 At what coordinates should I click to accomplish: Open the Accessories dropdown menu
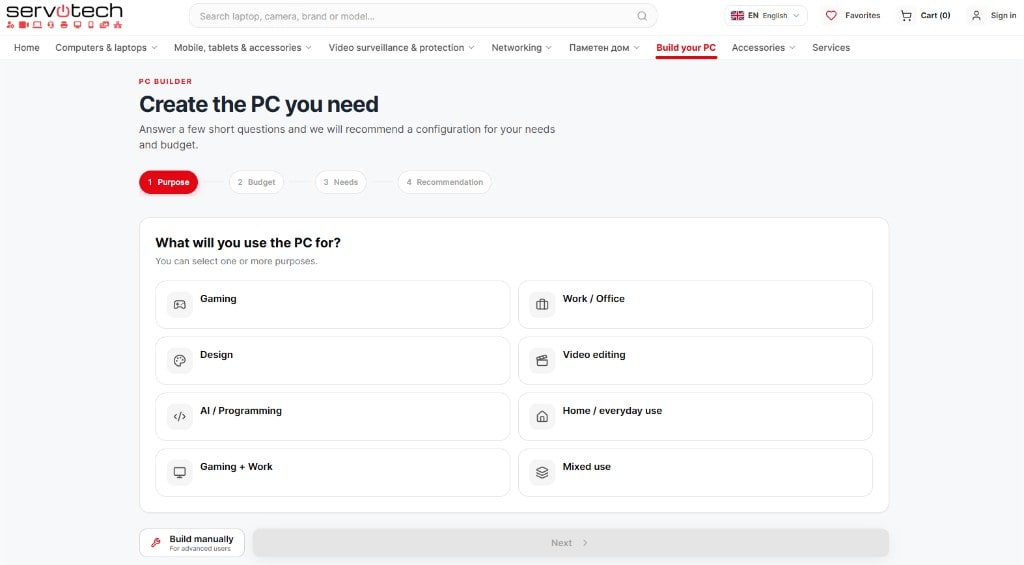click(763, 48)
